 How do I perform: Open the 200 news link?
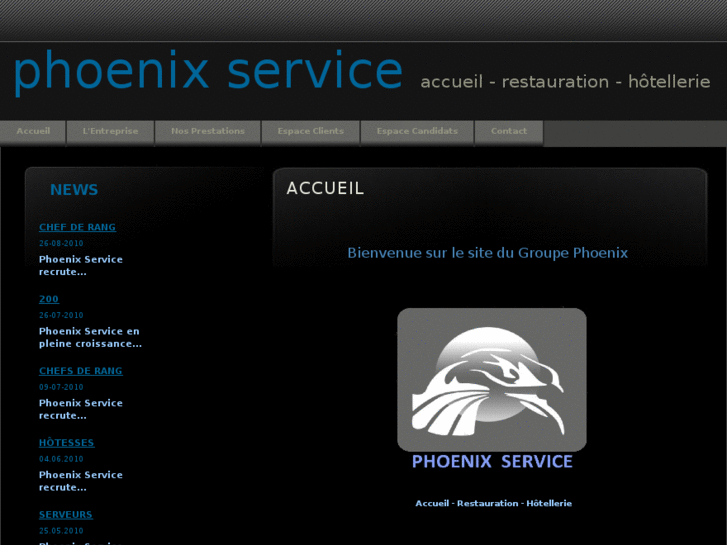pyautogui.click(x=49, y=299)
